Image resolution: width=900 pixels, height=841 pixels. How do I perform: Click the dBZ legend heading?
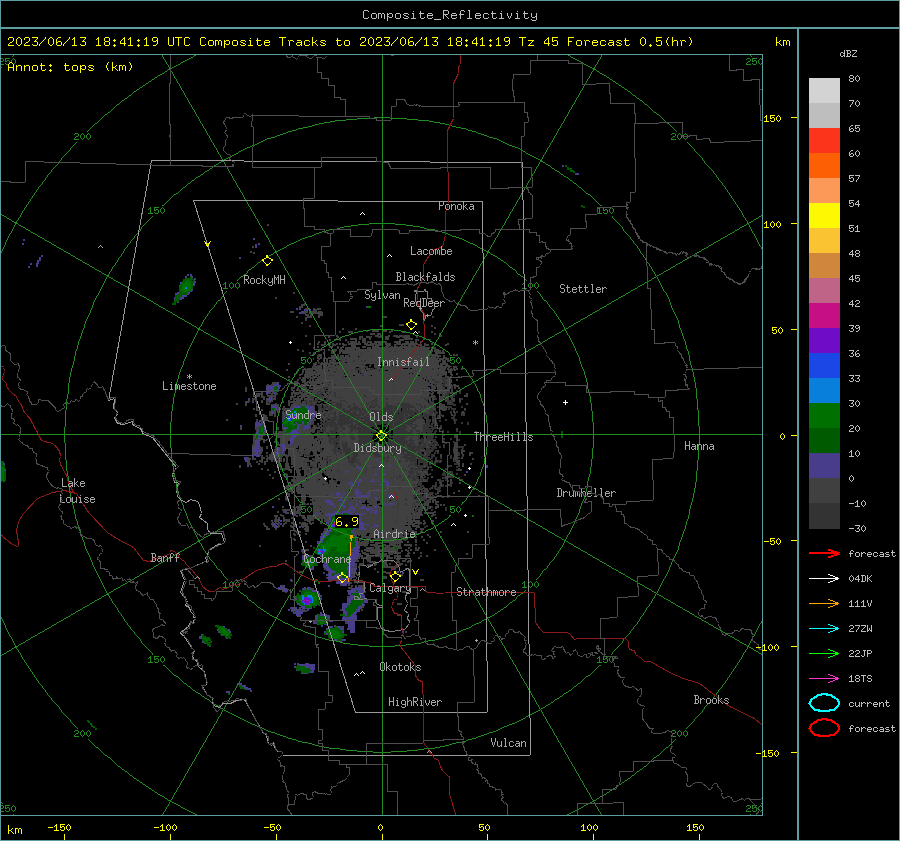click(848, 53)
